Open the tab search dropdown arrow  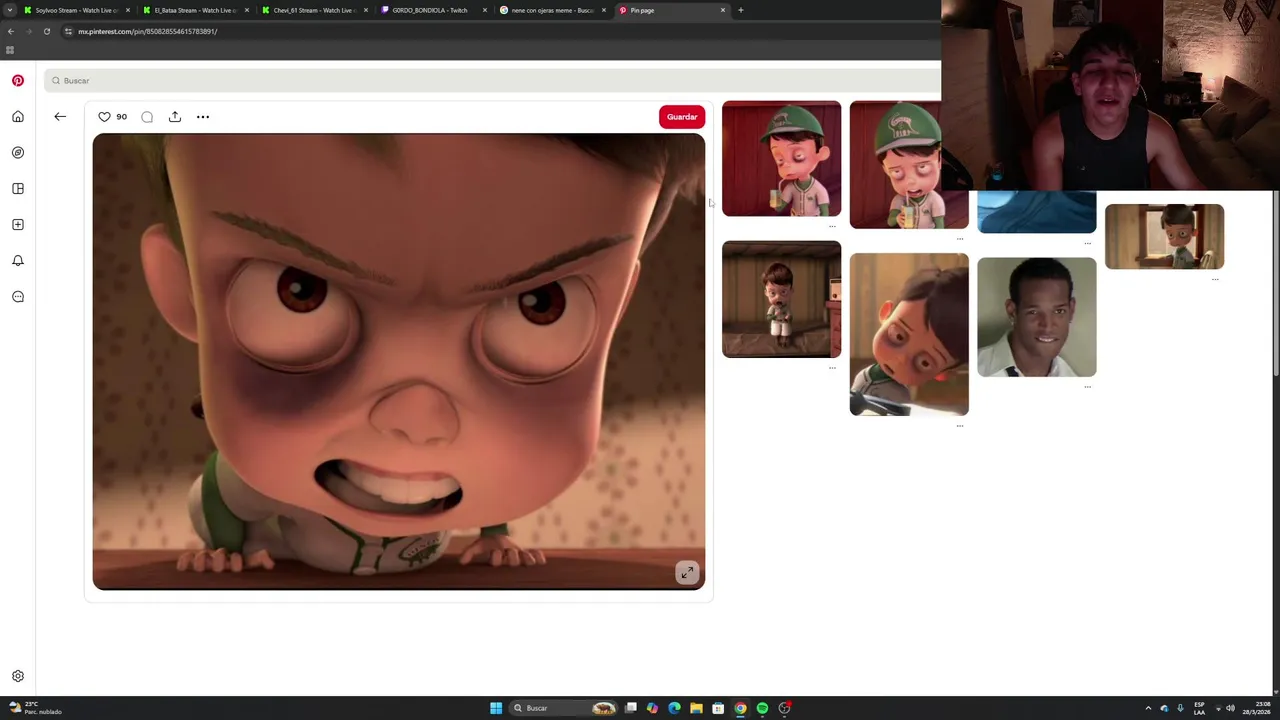coord(10,10)
